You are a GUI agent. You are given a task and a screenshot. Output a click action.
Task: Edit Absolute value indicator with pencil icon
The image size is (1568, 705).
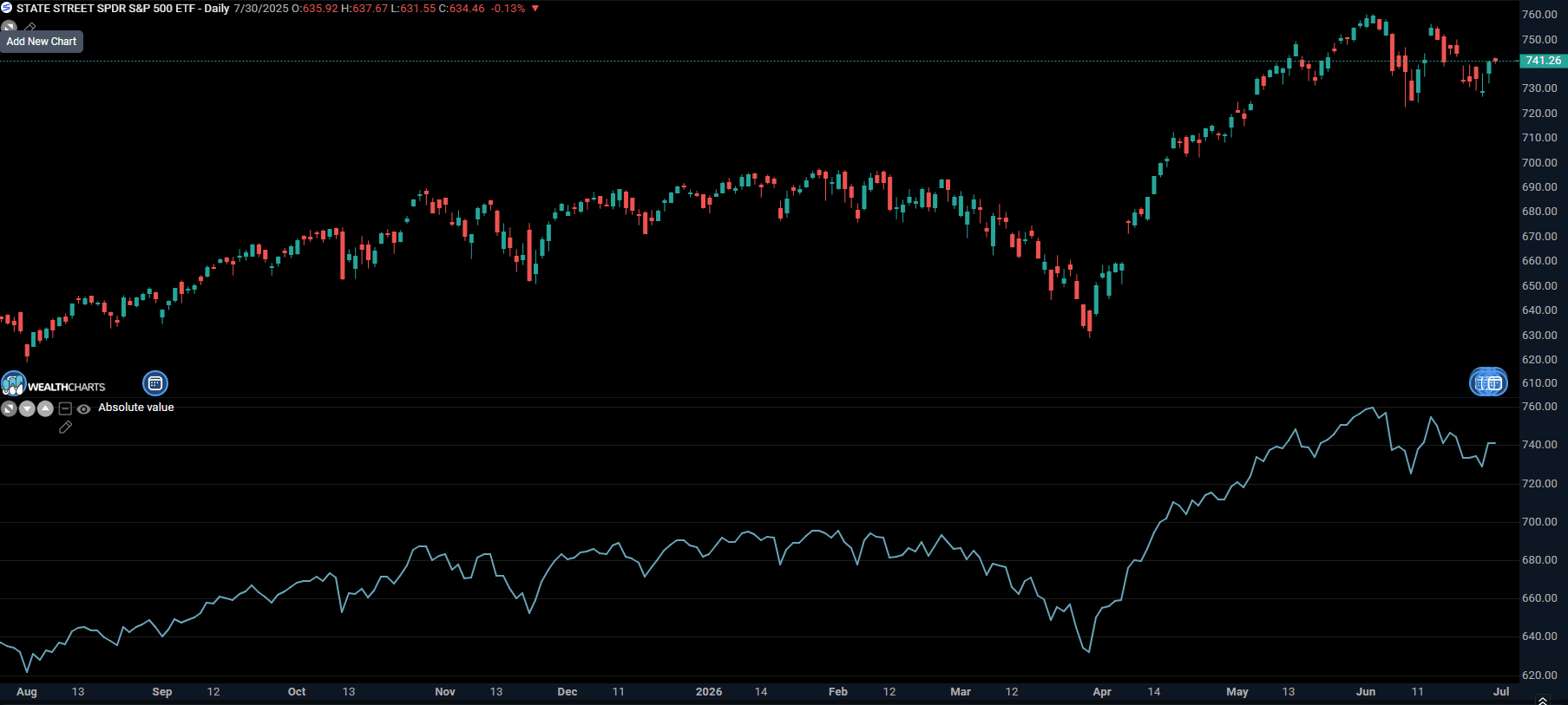pos(65,427)
